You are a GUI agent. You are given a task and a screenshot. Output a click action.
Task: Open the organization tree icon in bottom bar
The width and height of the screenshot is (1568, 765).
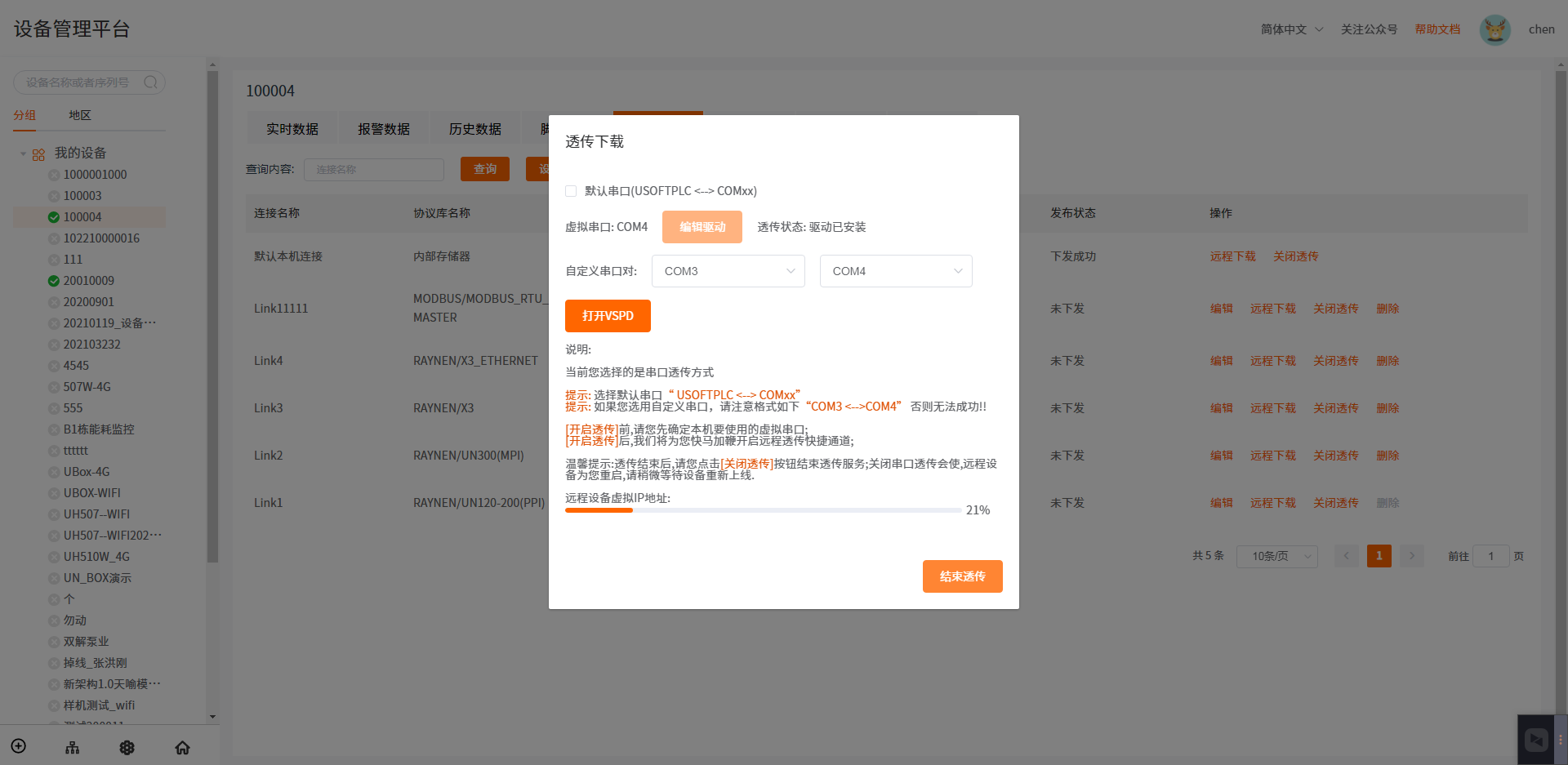[x=73, y=747]
